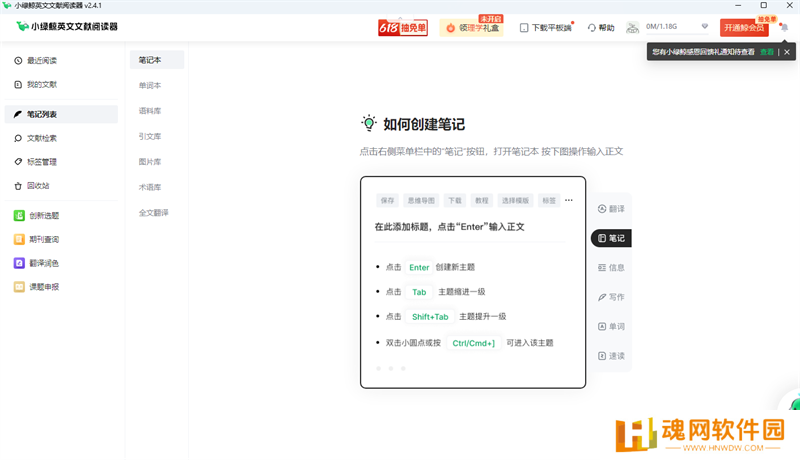Click the notification bell icon
Screen dimensions: 800x460
click(x=783, y=28)
